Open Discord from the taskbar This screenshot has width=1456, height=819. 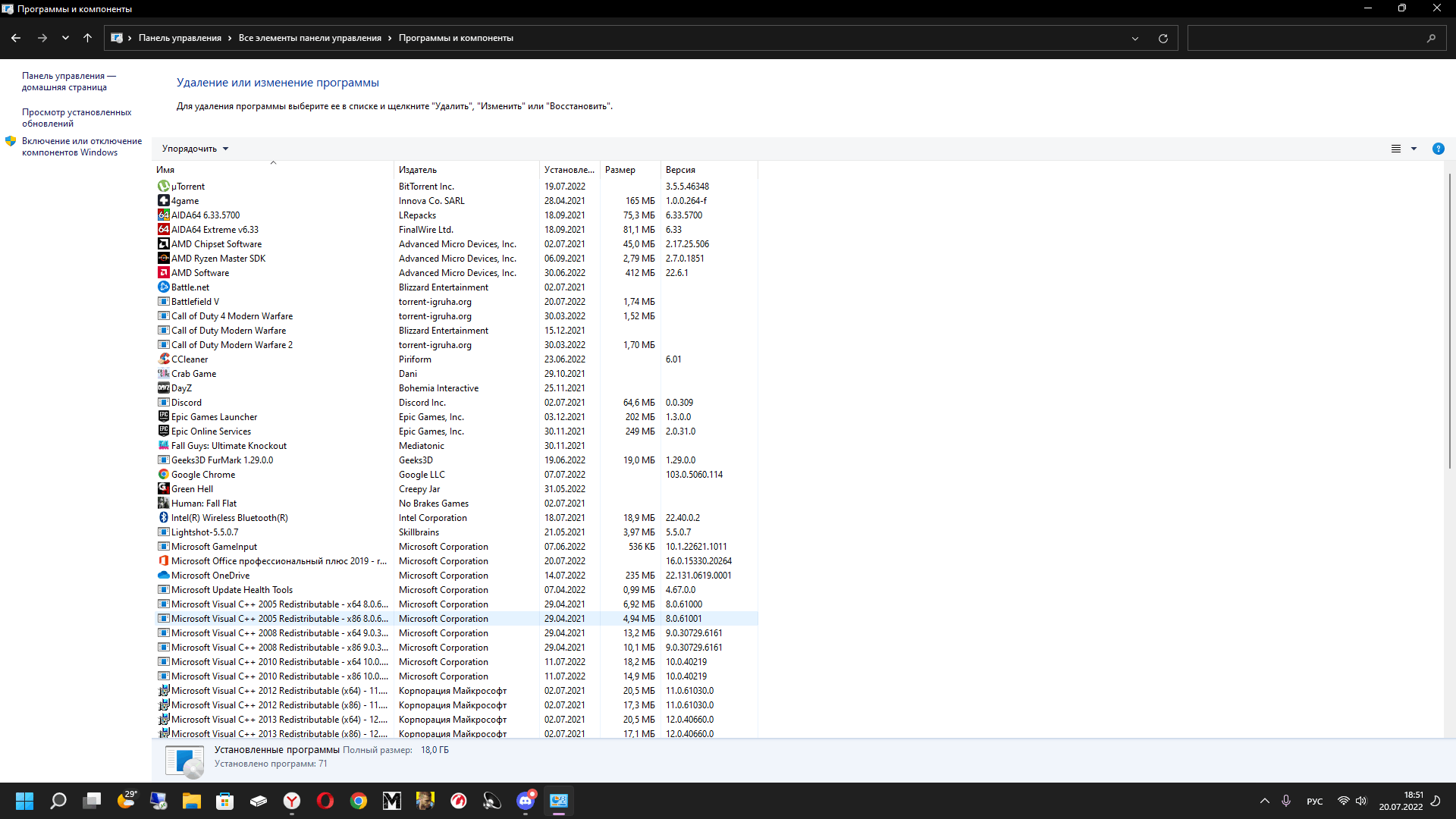coord(526,801)
